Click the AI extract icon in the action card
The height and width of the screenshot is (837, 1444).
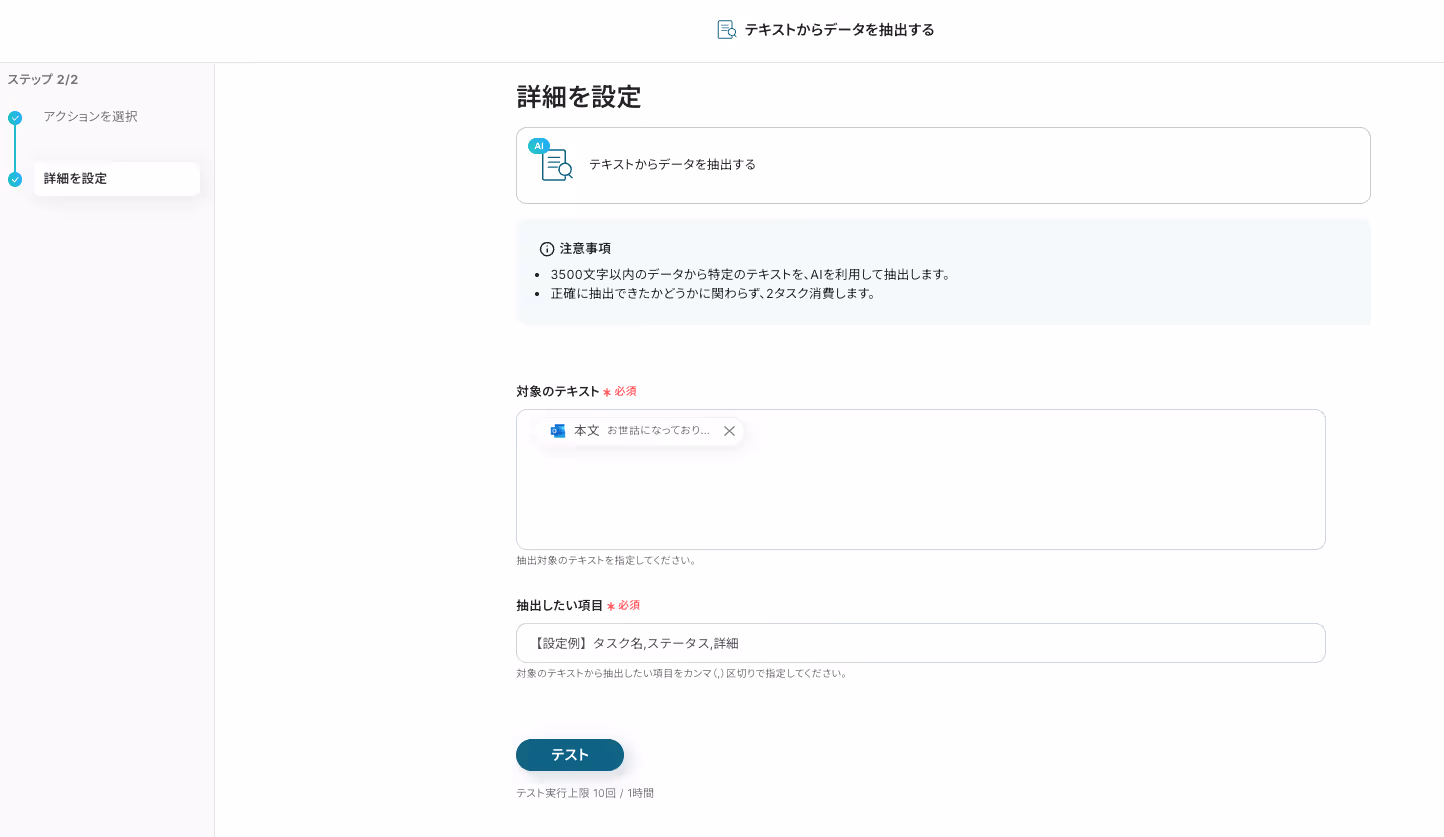click(551, 160)
